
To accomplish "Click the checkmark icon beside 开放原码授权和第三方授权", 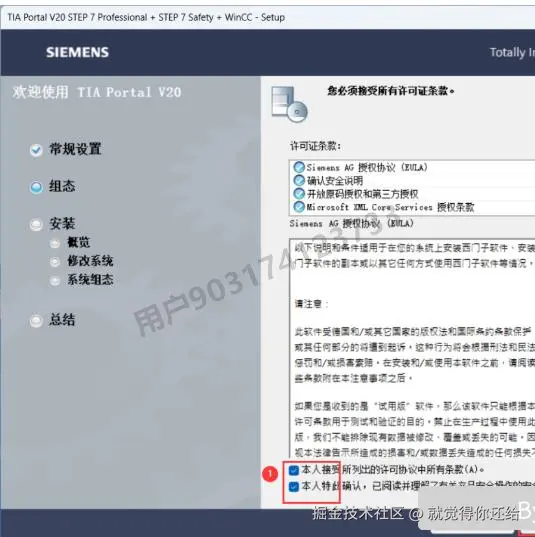I will 299,193.
